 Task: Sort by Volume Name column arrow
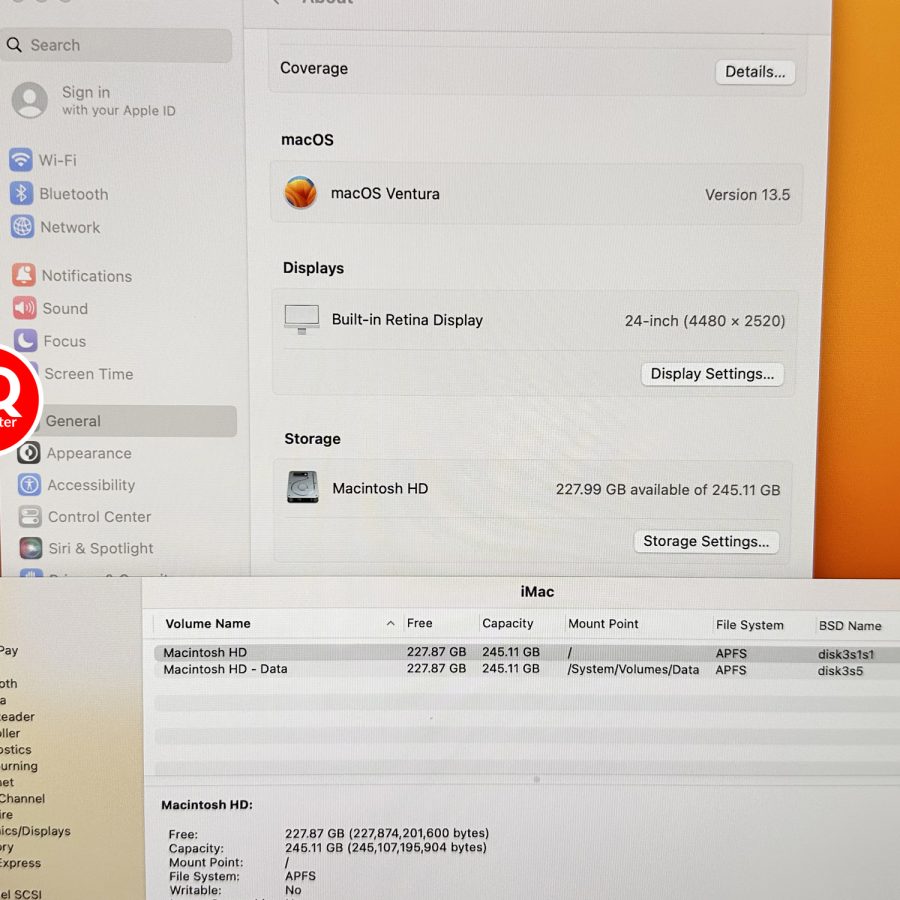[x=390, y=623]
